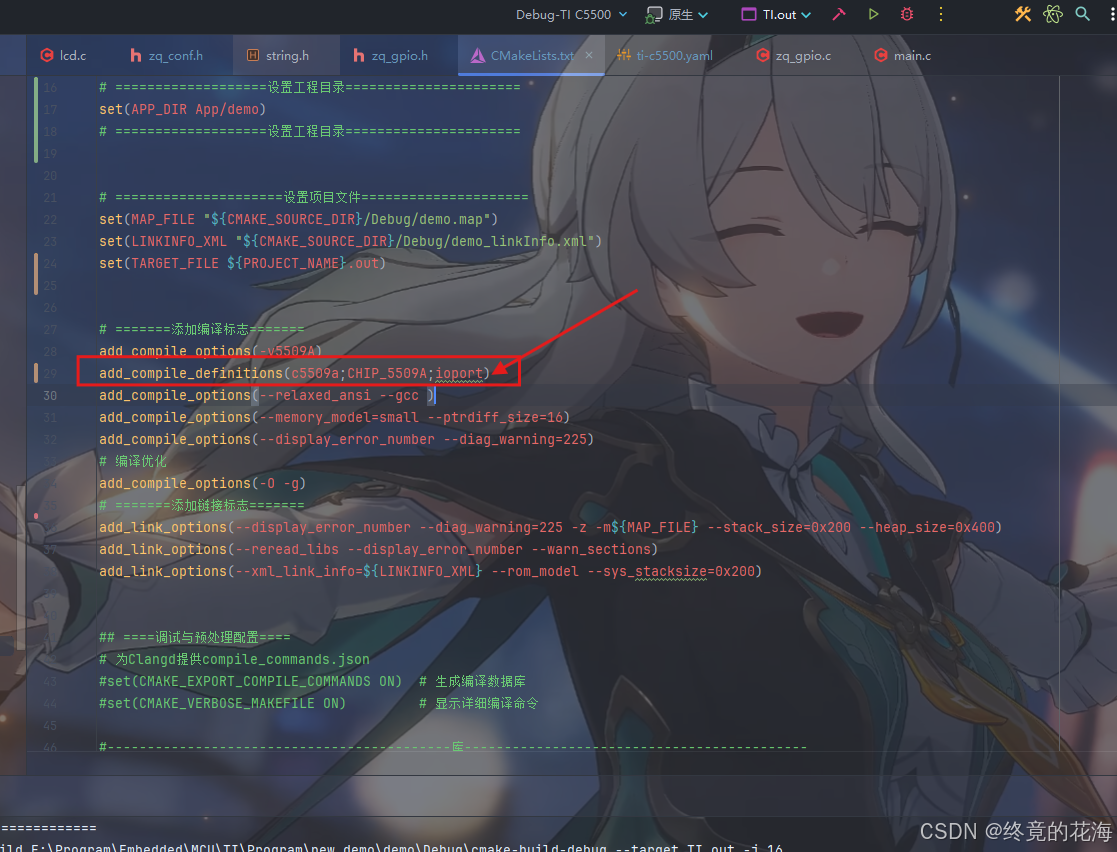Click the Build hammer icon

click(x=839, y=14)
